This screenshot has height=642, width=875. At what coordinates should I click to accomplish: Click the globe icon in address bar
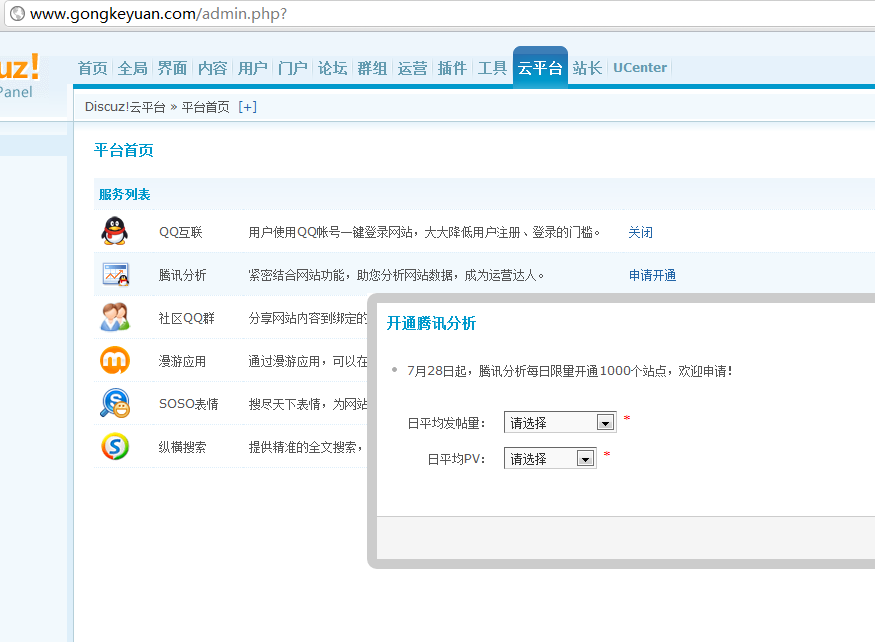(17, 13)
